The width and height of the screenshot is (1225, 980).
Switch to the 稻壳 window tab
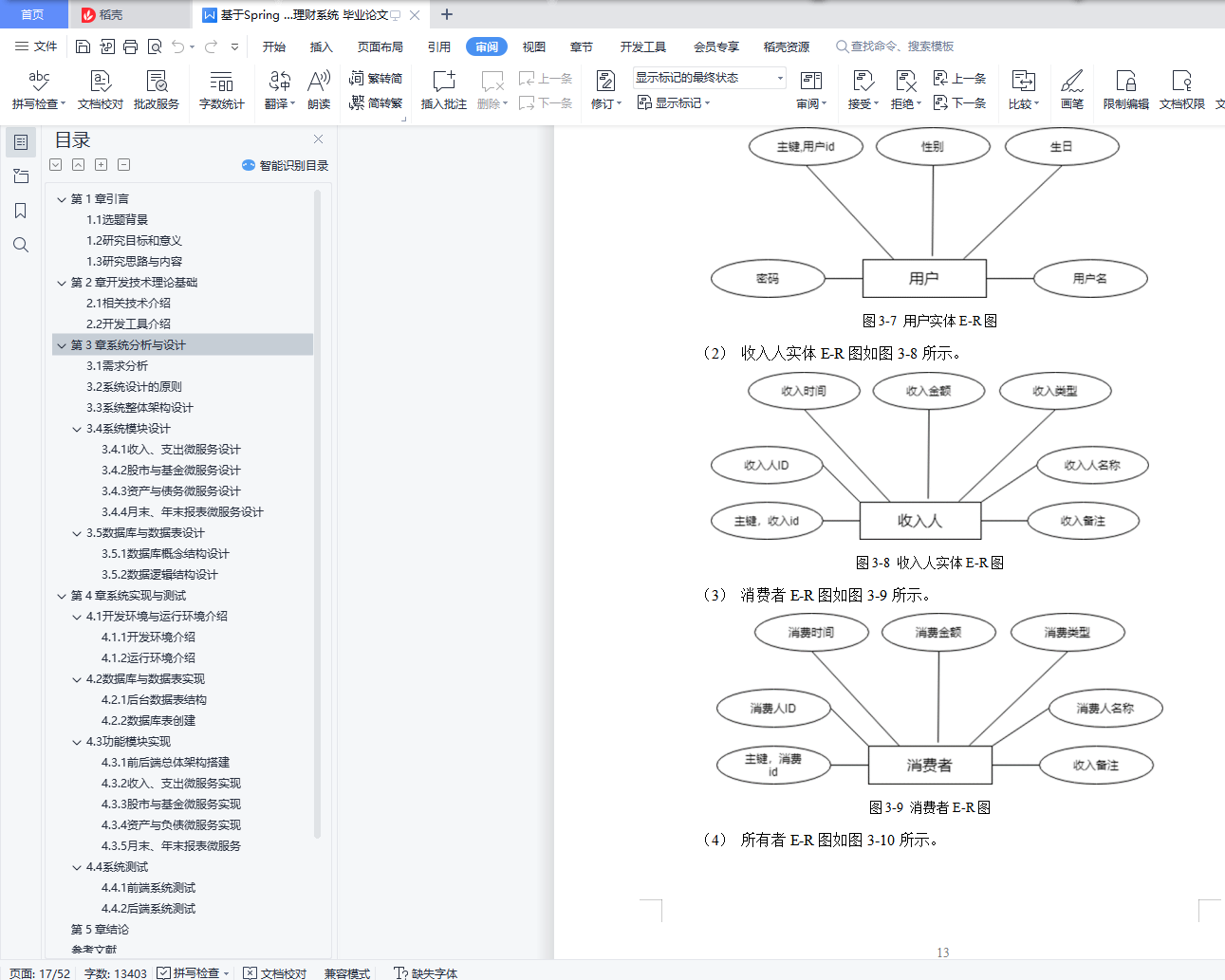click(x=130, y=14)
